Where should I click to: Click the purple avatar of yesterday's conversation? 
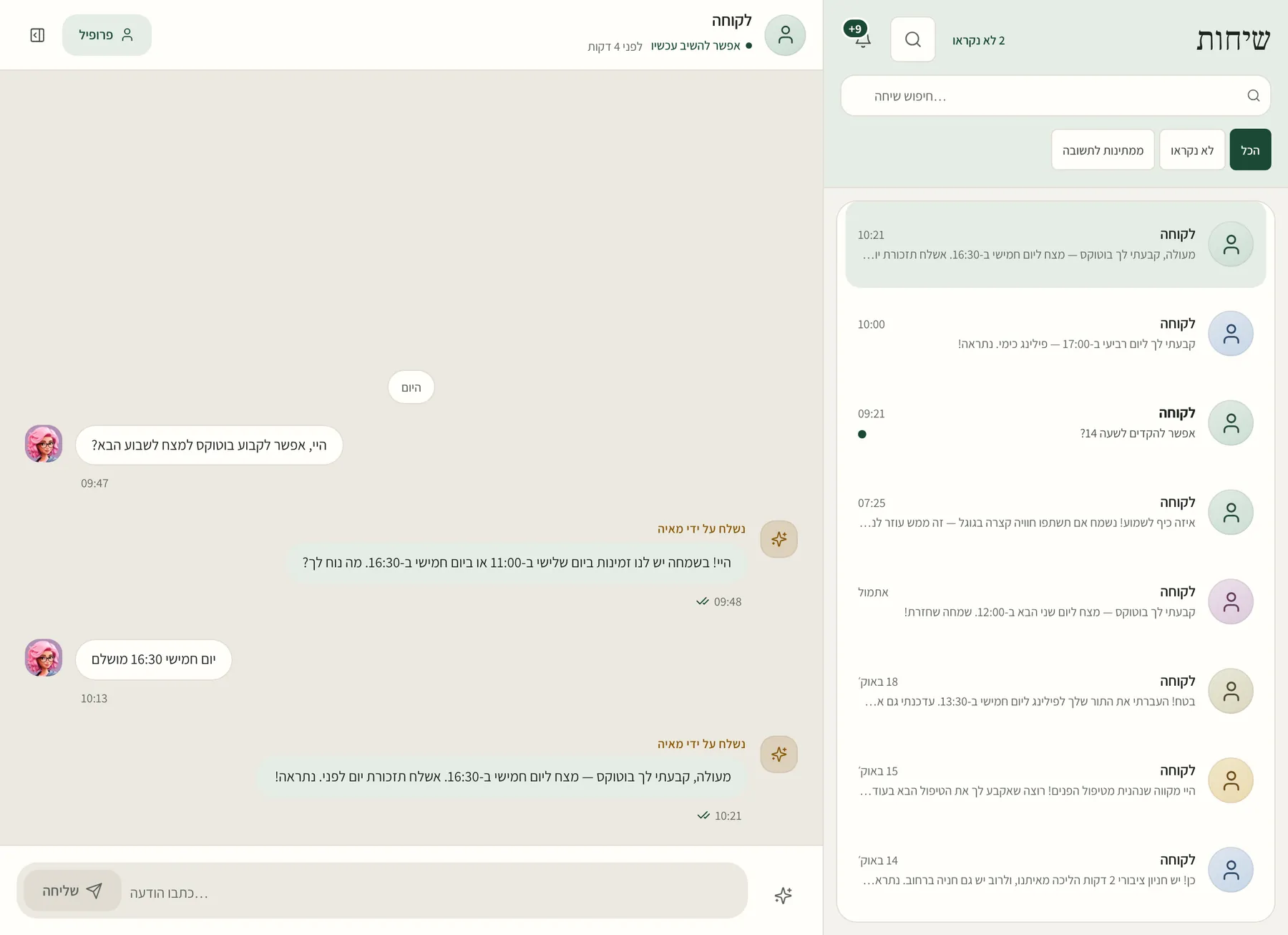click(1231, 602)
